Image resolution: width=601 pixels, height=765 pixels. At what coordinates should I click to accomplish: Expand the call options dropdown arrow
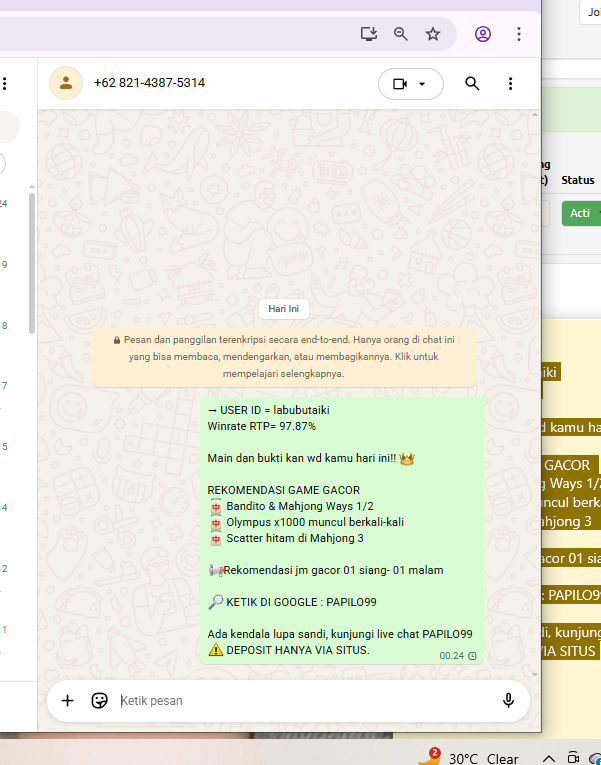422,84
